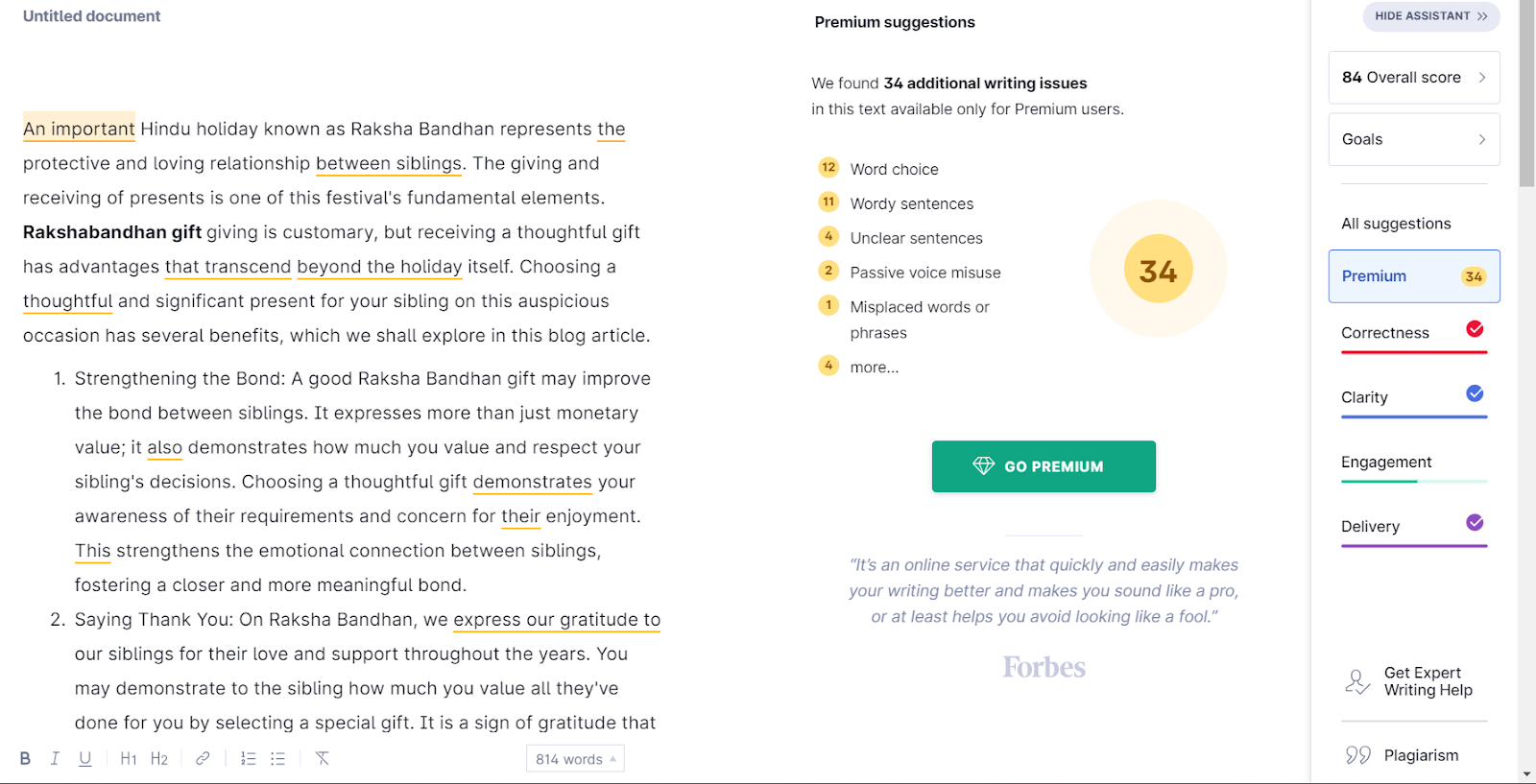The image size is (1536, 784).
Task: Toggle bold formatting in the editor toolbar
Action: 25,758
